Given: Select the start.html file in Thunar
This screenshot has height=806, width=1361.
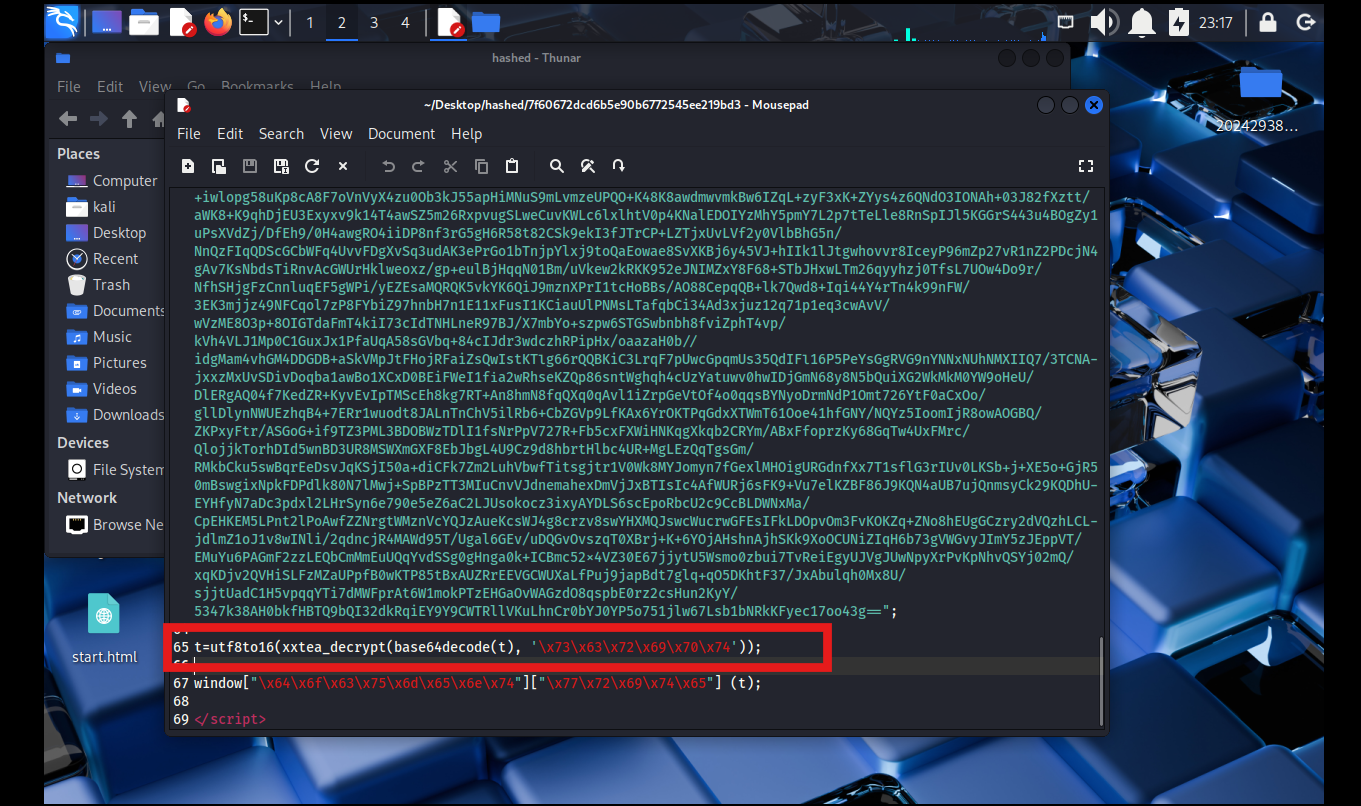Looking at the screenshot, I should tap(104, 628).
